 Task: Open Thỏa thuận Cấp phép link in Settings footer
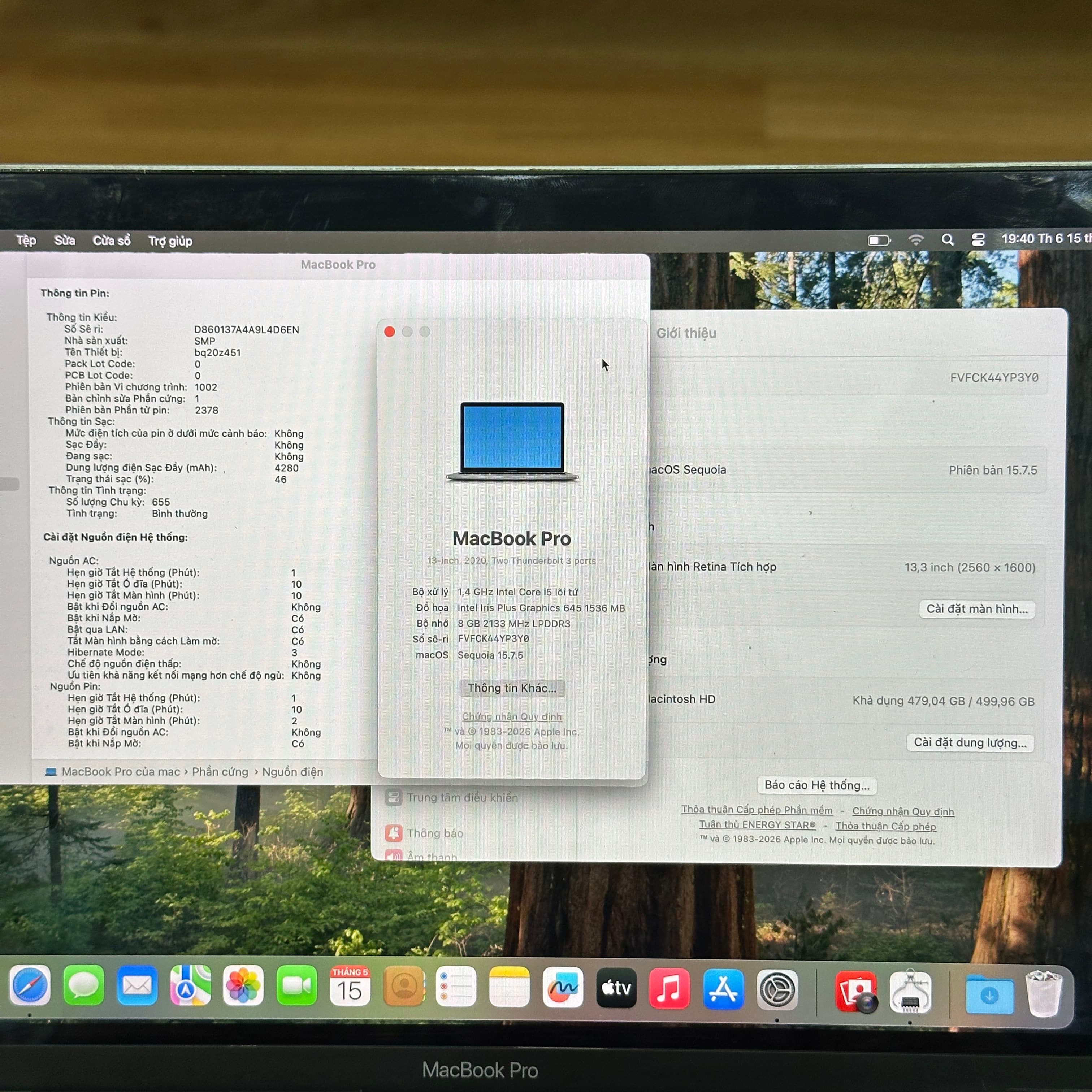pos(886,826)
